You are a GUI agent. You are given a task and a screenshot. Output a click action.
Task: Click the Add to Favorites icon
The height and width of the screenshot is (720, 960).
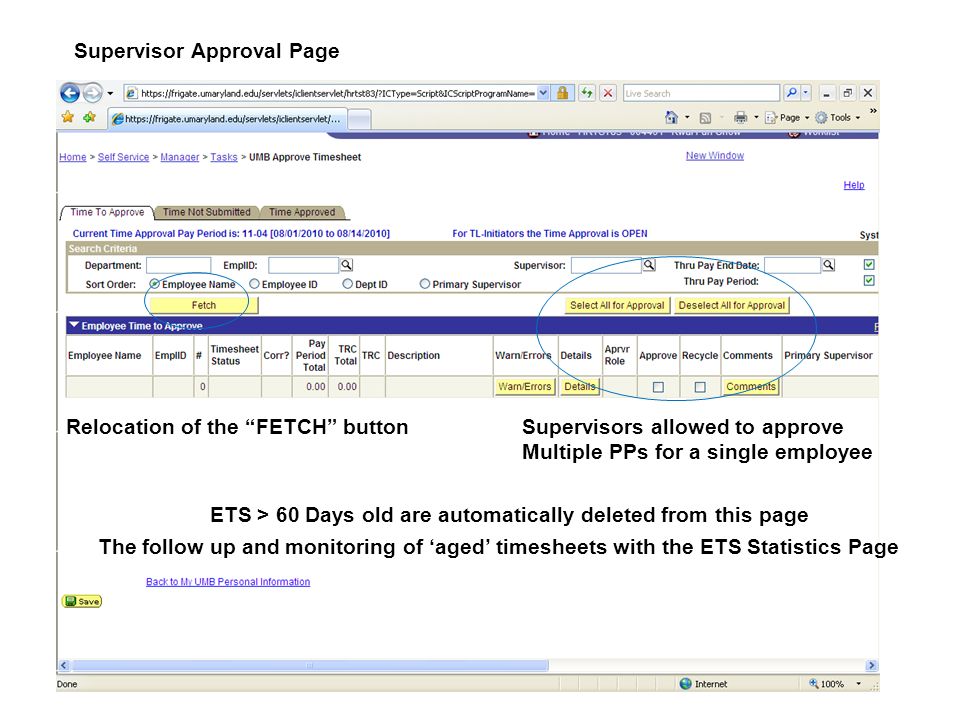pyautogui.click(x=89, y=117)
